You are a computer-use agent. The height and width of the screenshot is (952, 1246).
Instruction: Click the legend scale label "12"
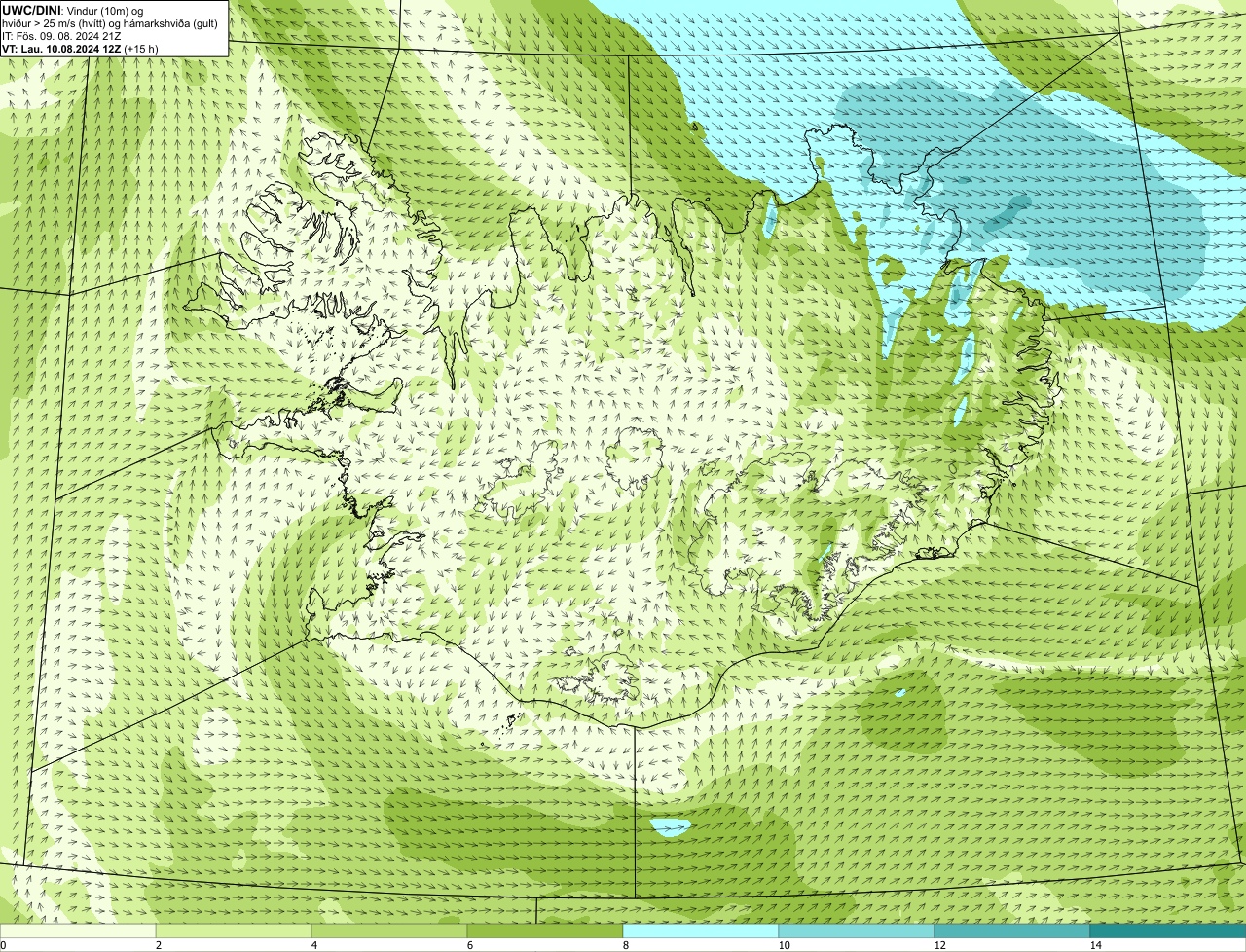(939, 945)
